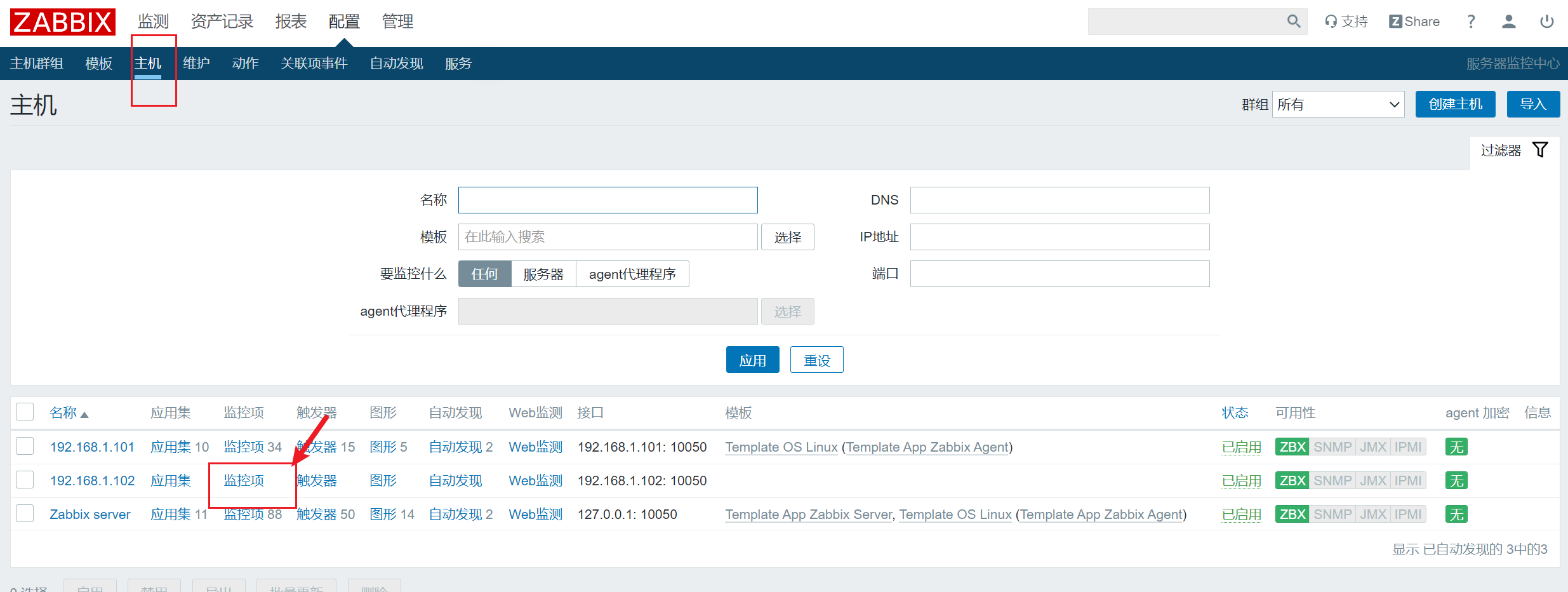Open 应用集 11 link for Zabbix server
This screenshot has height=592, width=1568.
(x=170, y=515)
